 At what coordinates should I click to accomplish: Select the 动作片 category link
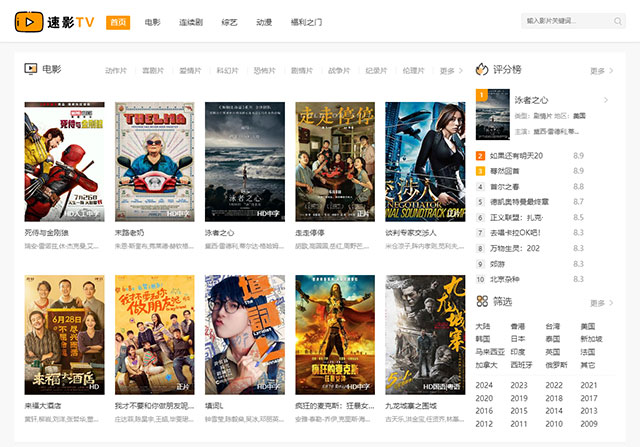coord(116,71)
